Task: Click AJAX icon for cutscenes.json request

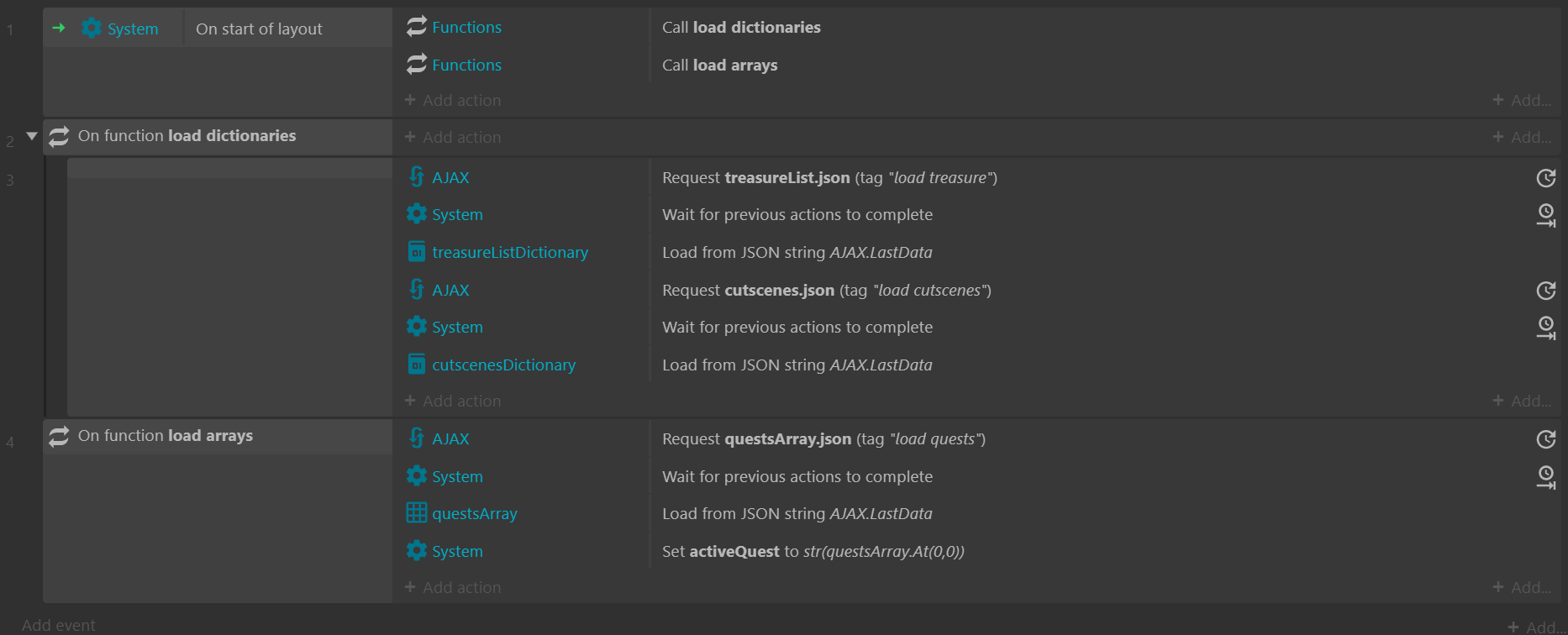Action: pos(417,290)
